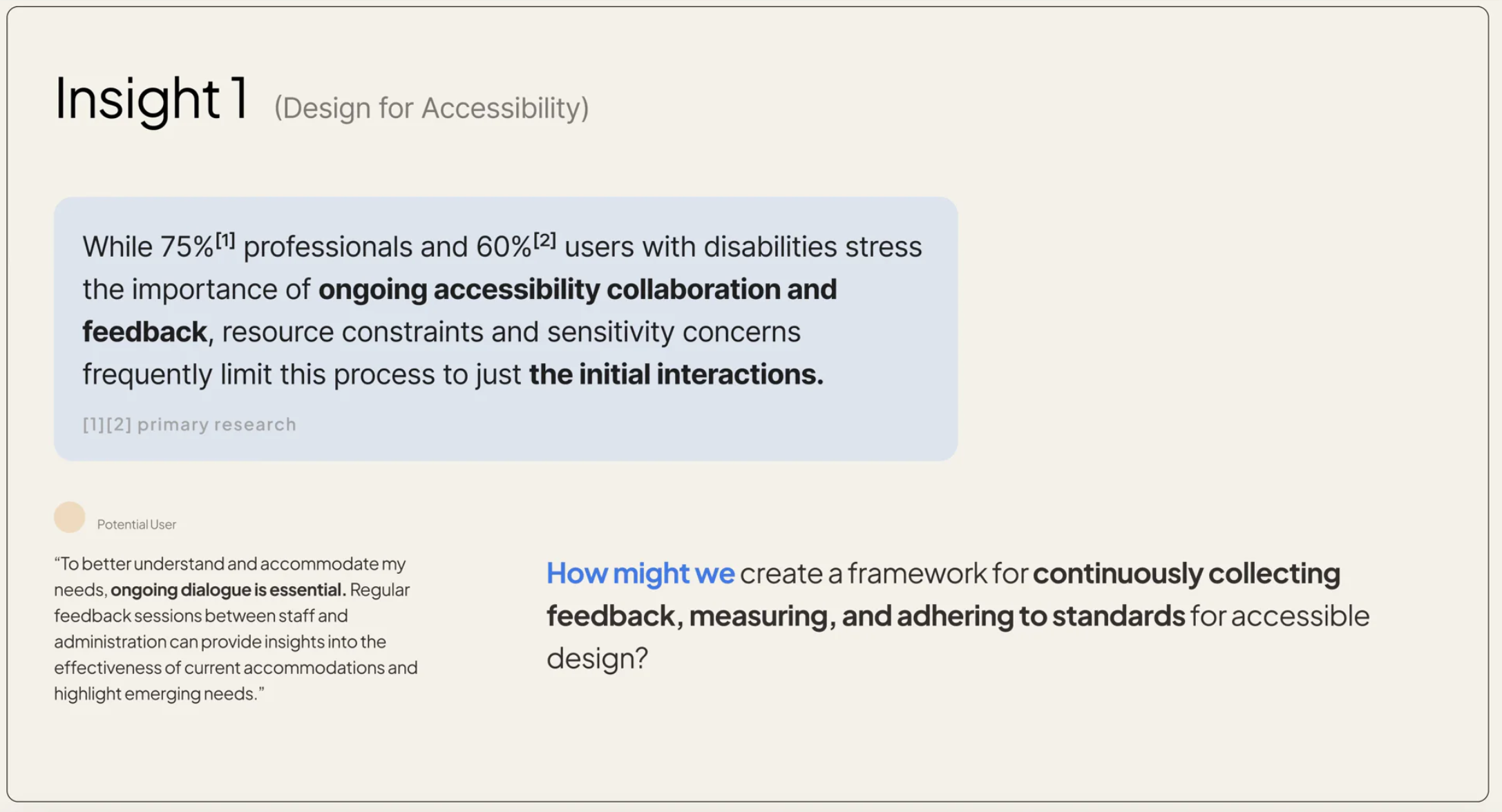Click the peach Potential User avatar circle
Image resolution: width=1502 pixels, height=812 pixels.
[69, 517]
